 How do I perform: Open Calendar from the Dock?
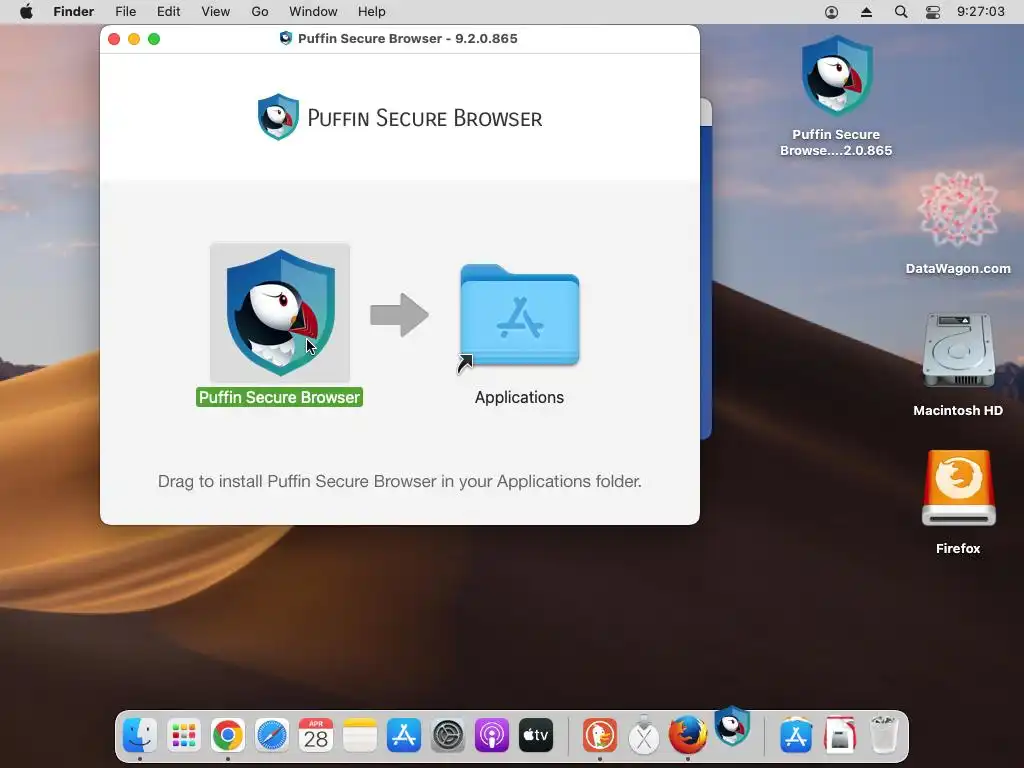click(316, 735)
